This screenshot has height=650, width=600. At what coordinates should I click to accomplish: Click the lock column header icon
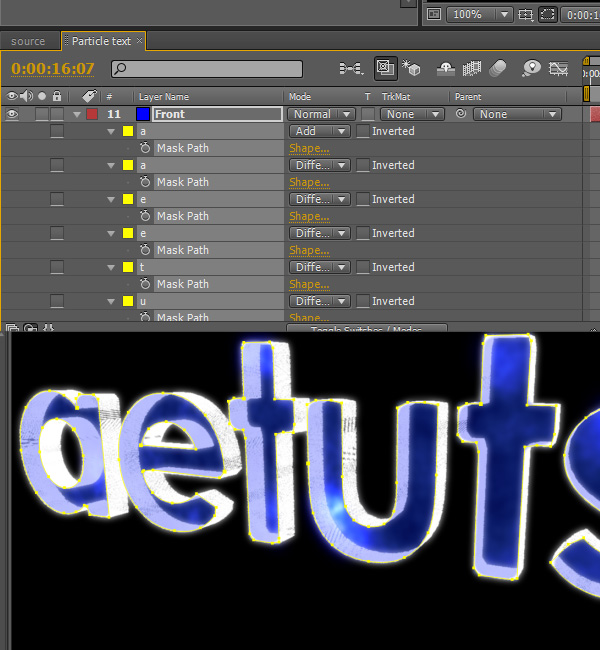[x=57, y=97]
